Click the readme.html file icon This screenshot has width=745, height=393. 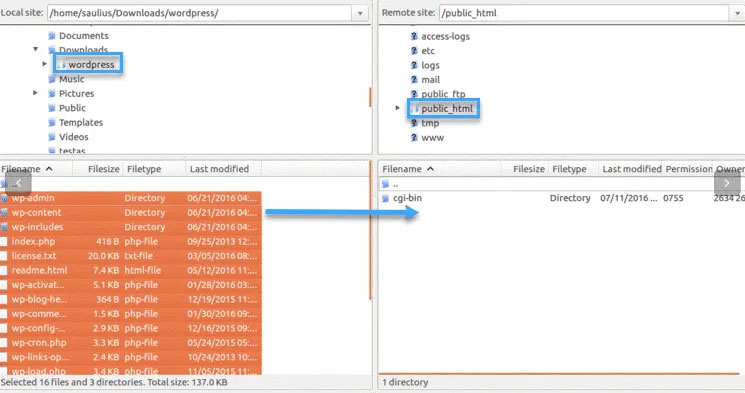[x=4, y=270]
